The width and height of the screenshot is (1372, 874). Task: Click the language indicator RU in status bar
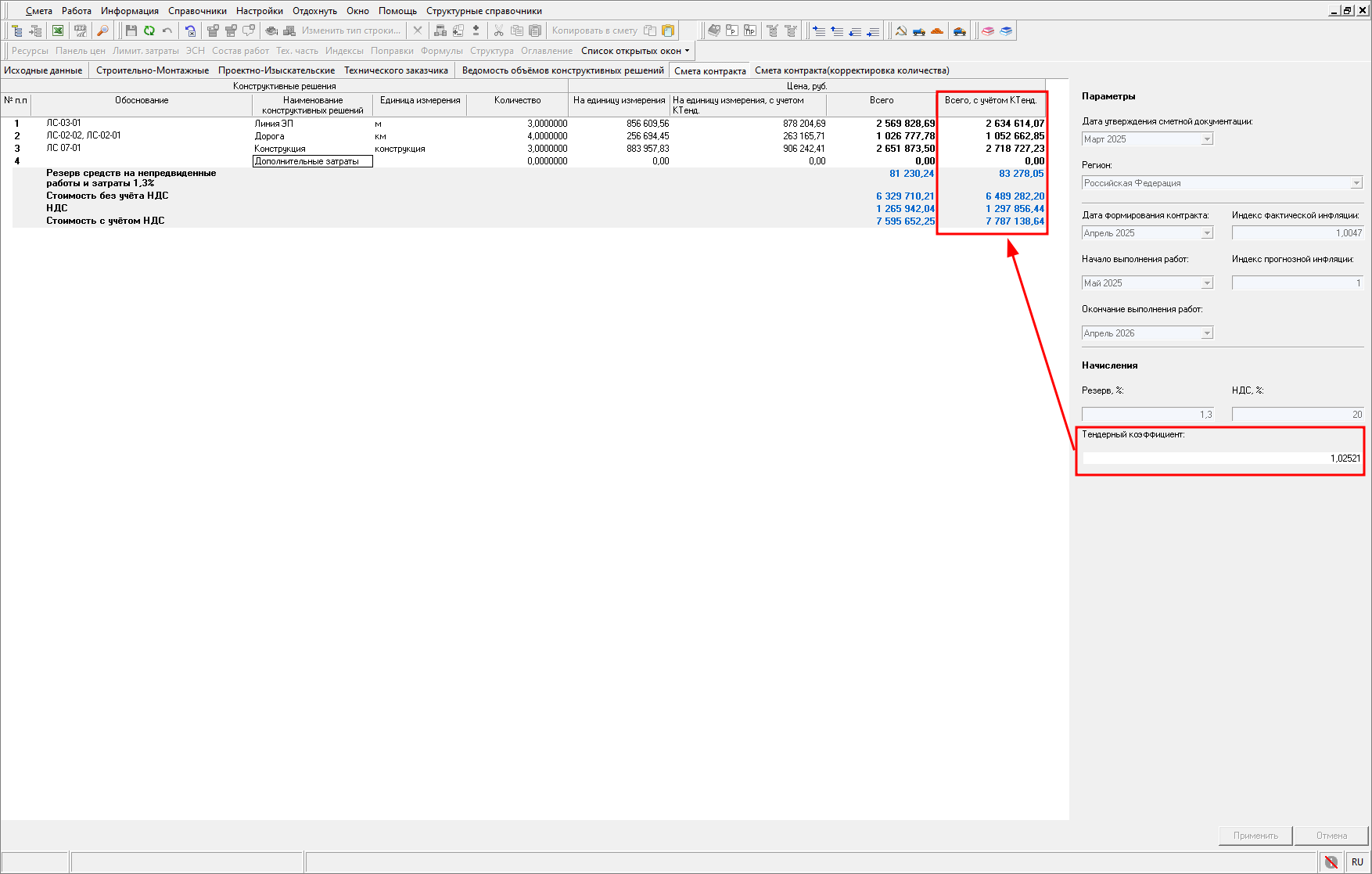pos(1357,861)
